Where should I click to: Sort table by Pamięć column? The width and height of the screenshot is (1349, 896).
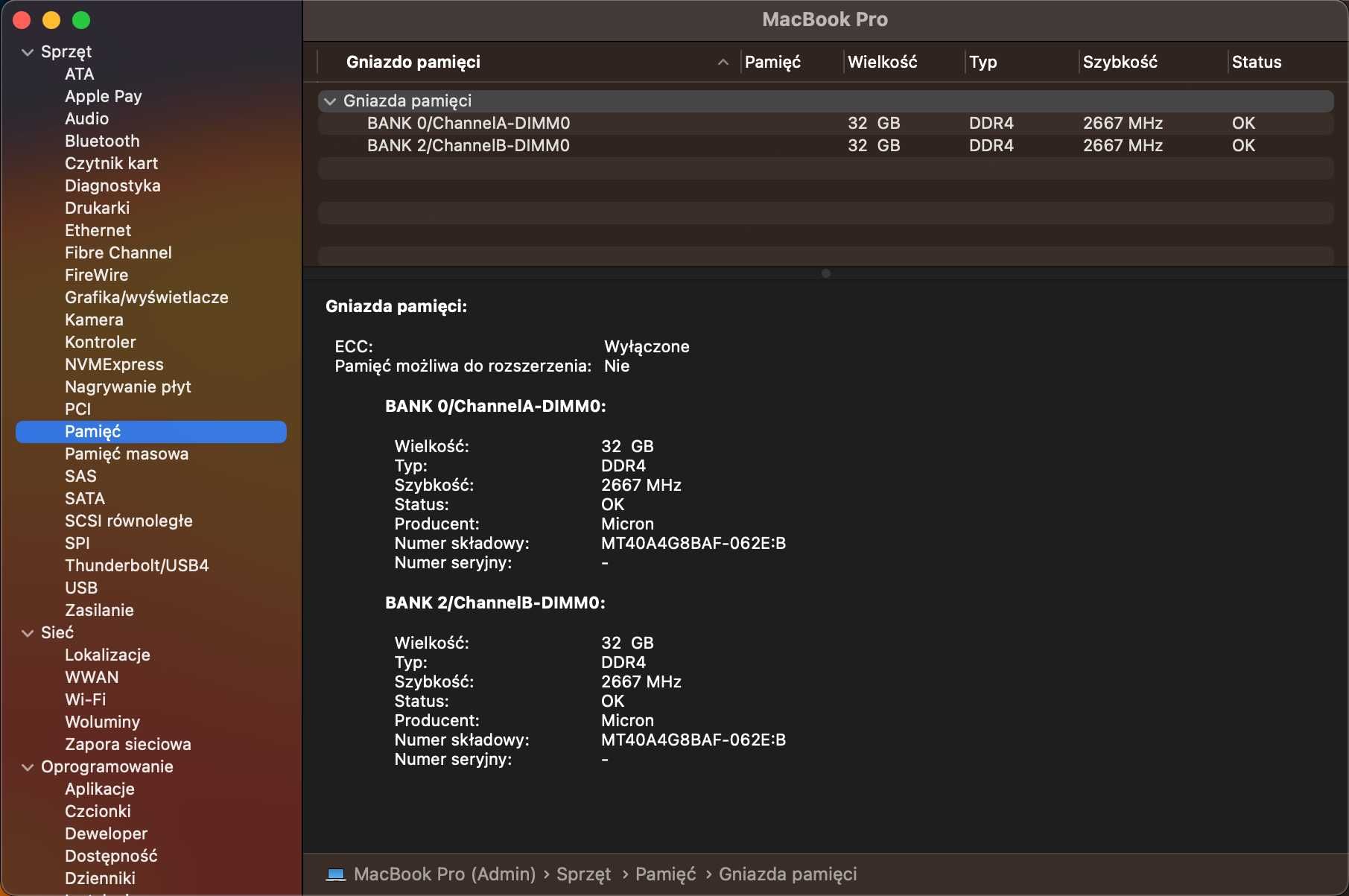pyautogui.click(x=772, y=63)
